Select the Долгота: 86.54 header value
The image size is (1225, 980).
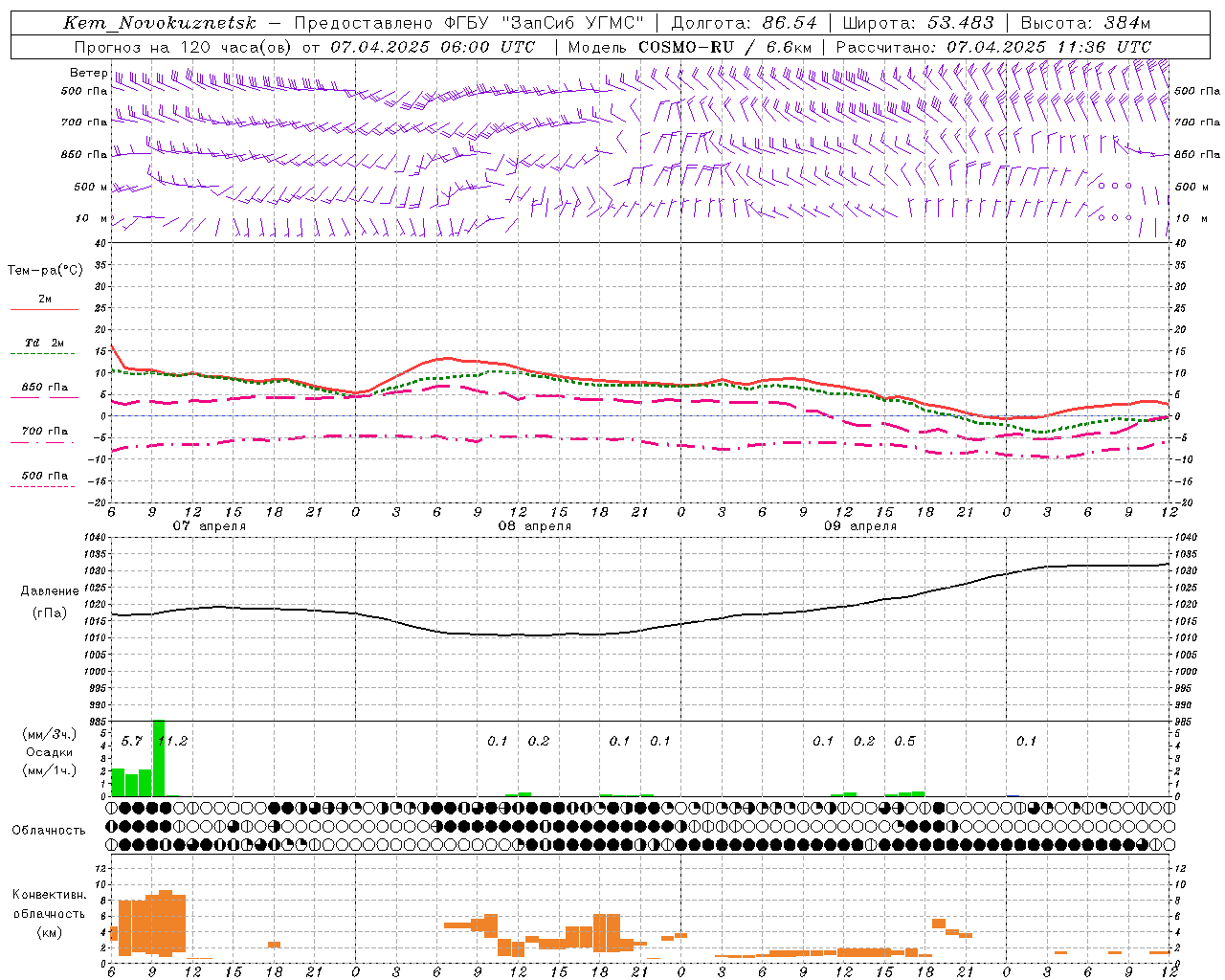click(x=745, y=23)
